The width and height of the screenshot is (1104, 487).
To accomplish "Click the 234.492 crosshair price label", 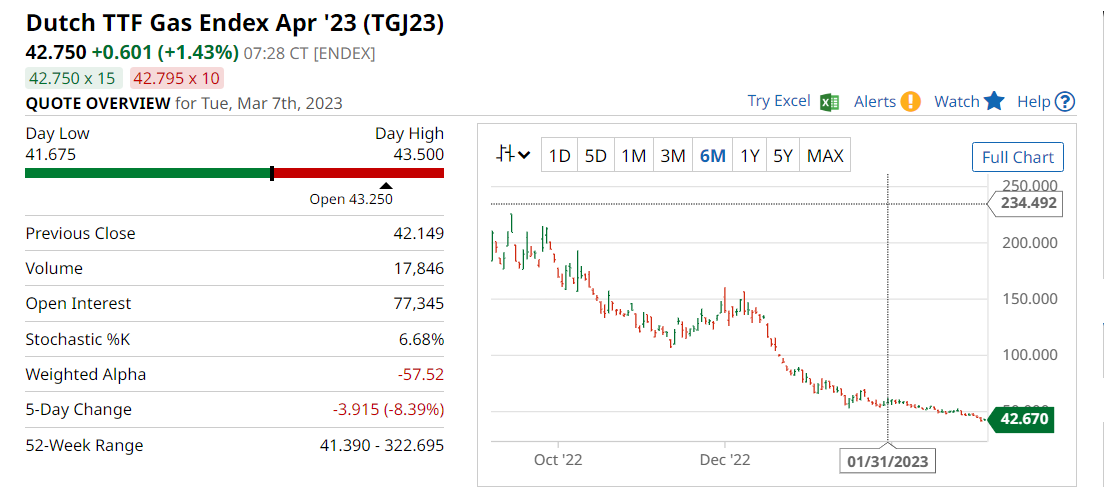I will [1025, 204].
